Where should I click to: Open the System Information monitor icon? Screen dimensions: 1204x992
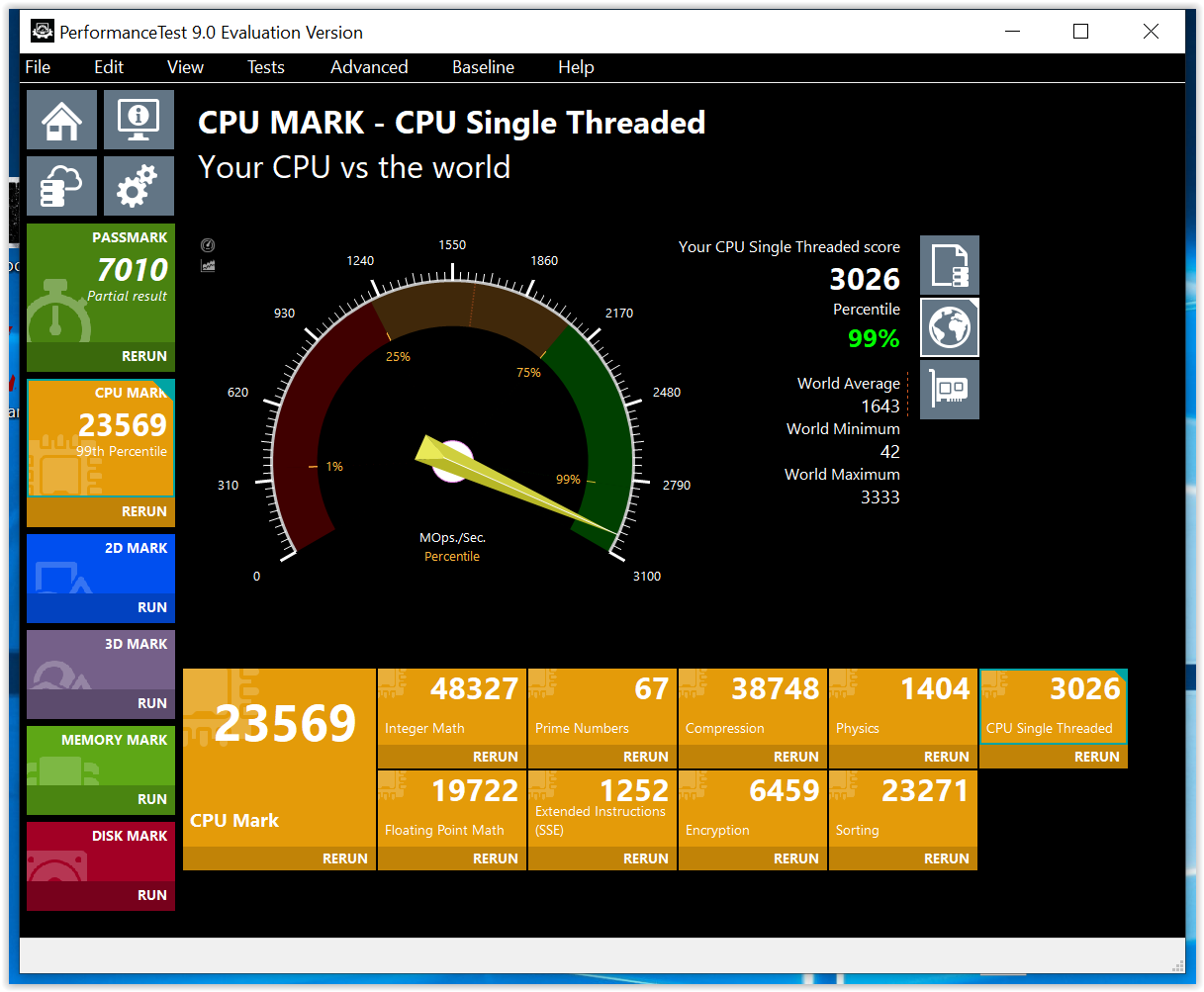pyautogui.click(x=139, y=120)
